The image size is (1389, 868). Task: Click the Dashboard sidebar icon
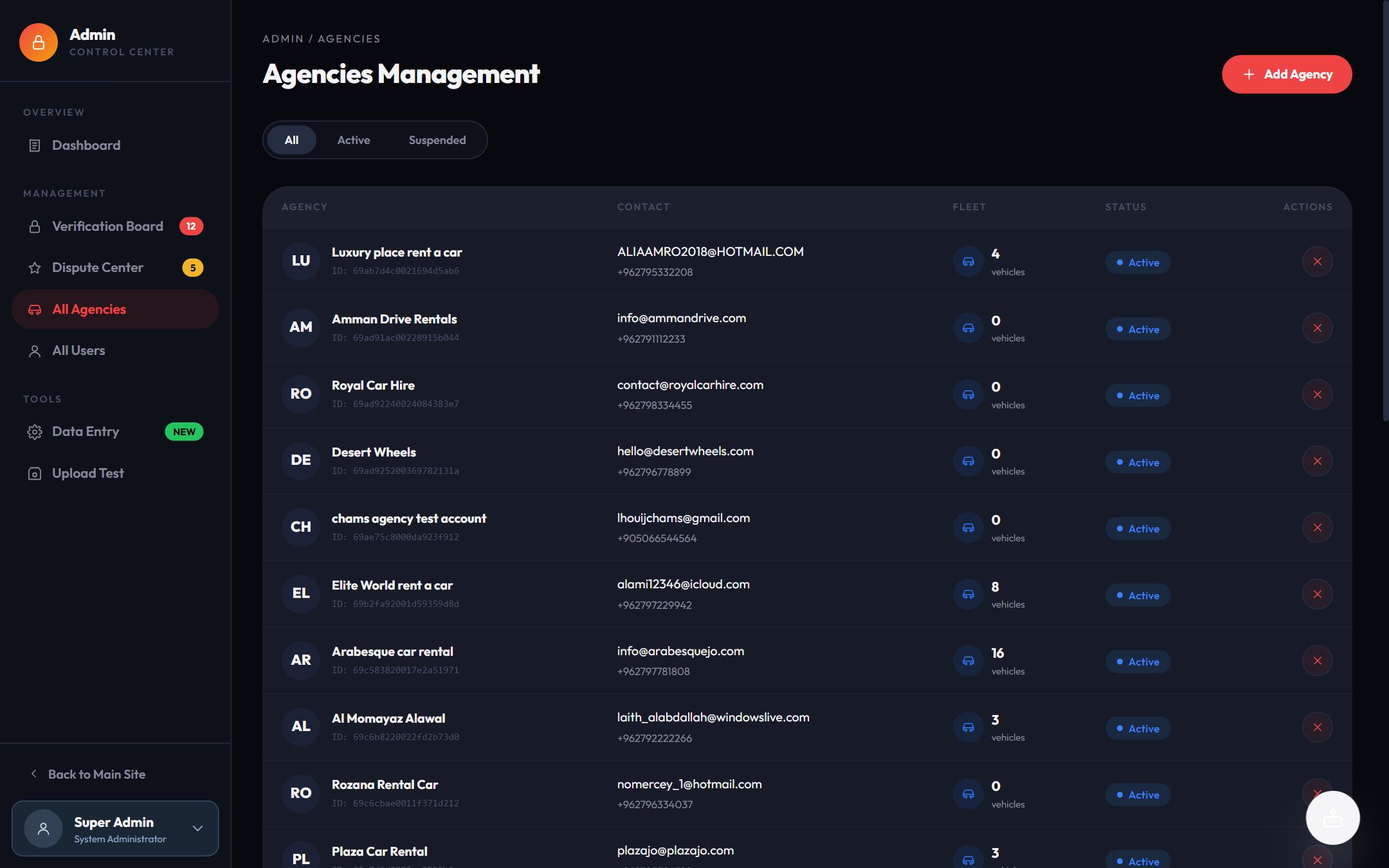click(35, 146)
